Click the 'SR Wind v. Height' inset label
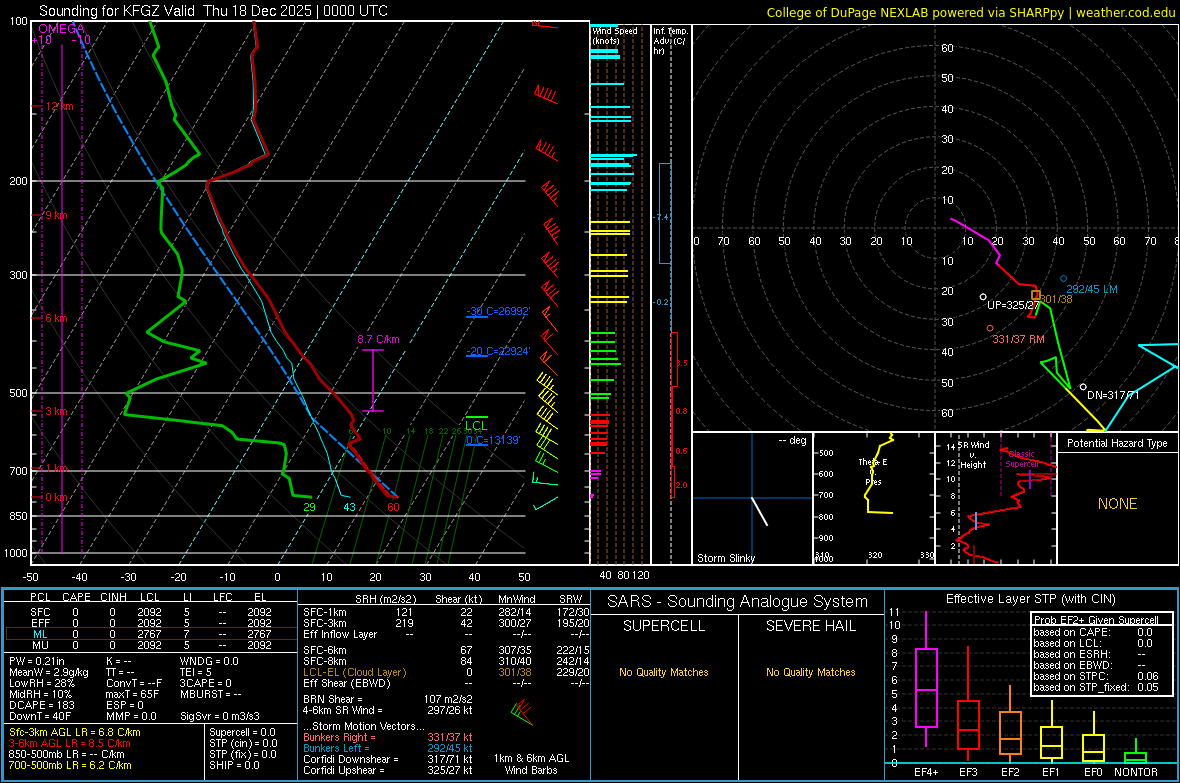The height and width of the screenshot is (783, 1180). coord(974,455)
